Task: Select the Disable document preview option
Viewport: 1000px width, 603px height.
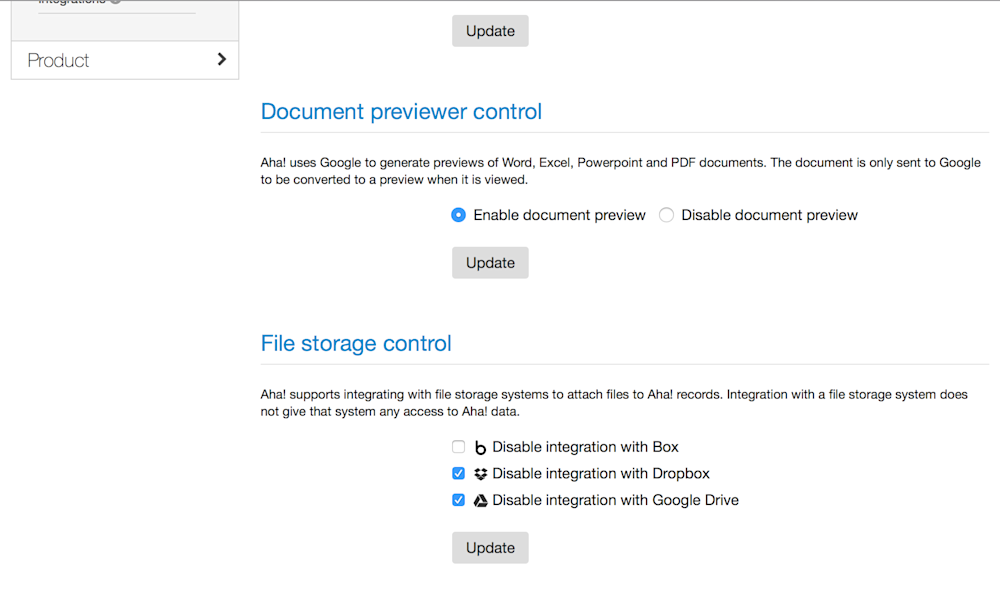Action: click(666, 215)
